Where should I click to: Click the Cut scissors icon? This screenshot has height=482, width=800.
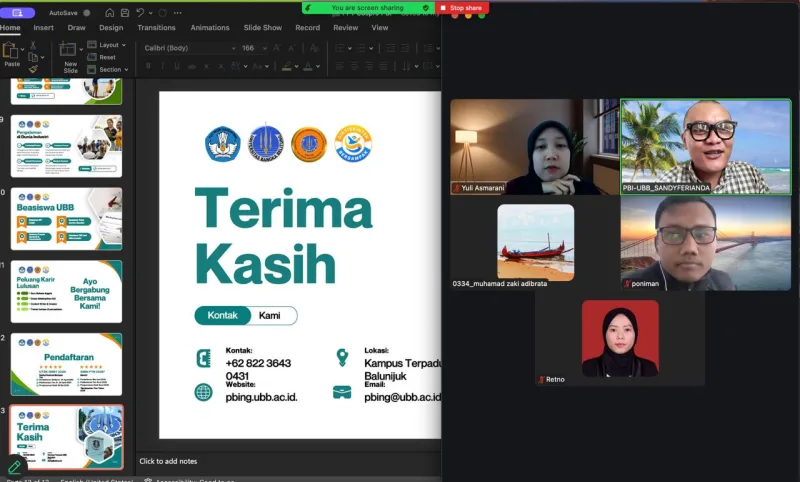(x=33, y=45)
